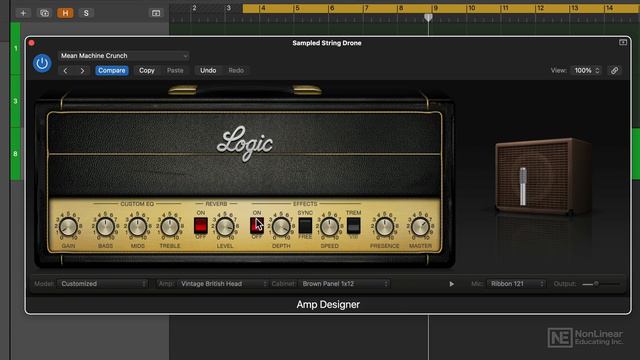640x360 pixels.
Task: Toggle the Reverb ON/OFF switch
Action: pos(201,226)
